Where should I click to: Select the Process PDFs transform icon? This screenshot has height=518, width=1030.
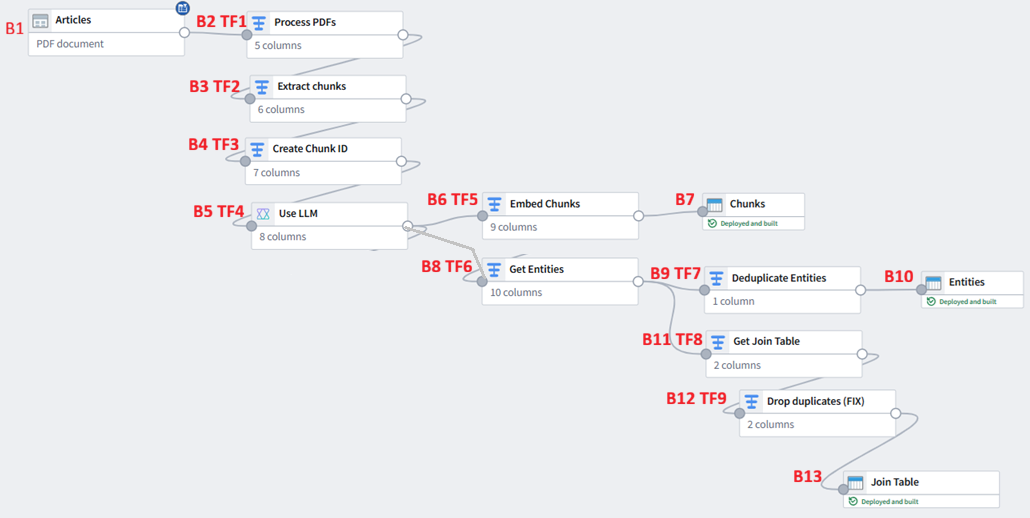coord(260,22)
